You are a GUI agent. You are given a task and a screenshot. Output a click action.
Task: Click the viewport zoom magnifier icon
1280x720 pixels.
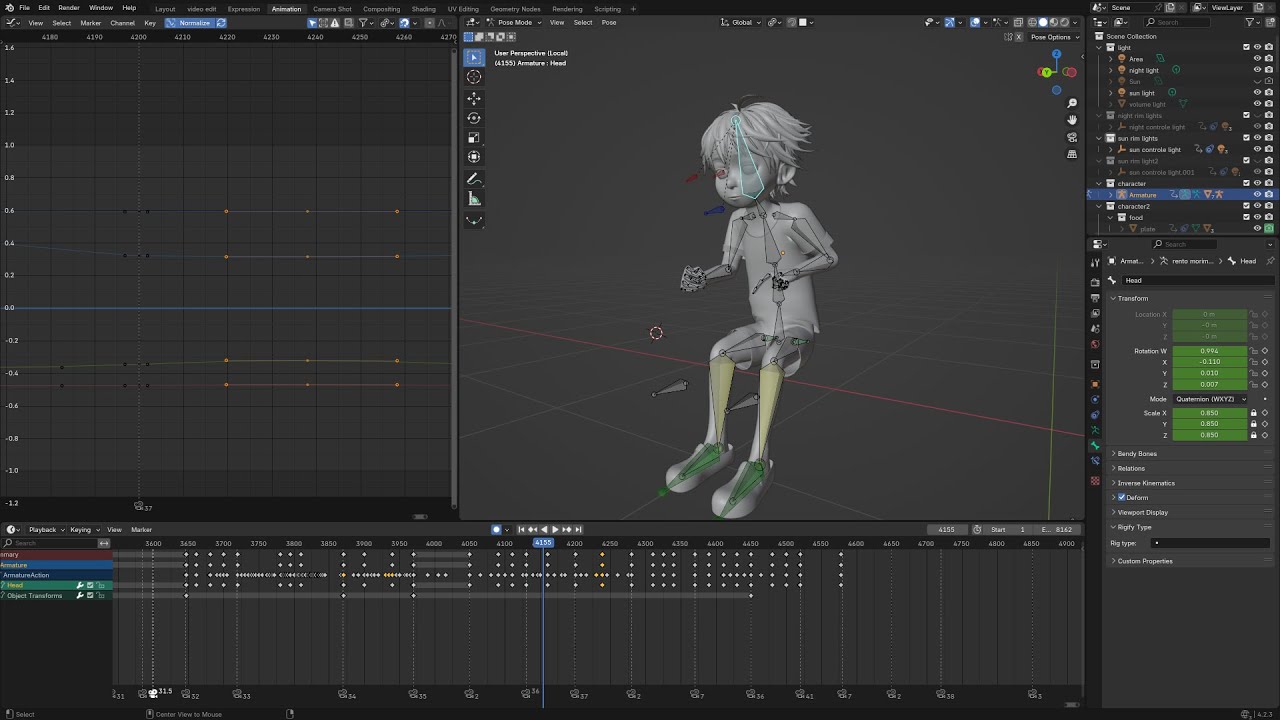[x=1072, y=103]
